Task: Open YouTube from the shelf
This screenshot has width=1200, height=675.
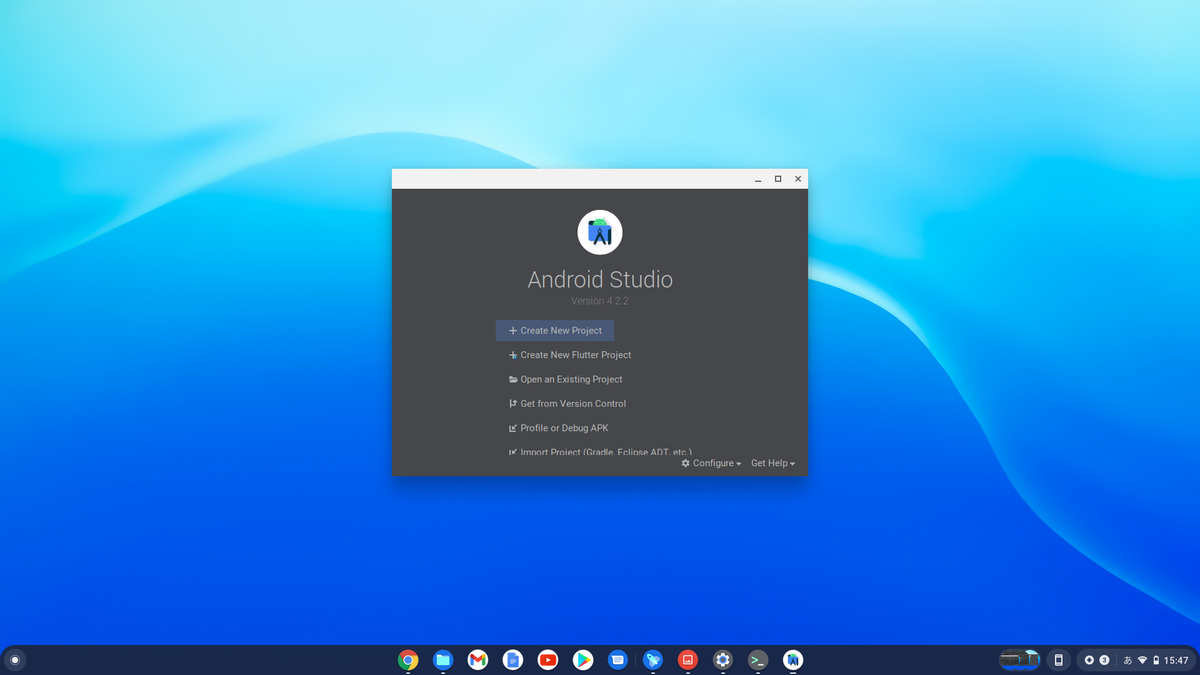Action: click(x=548, y=660)
